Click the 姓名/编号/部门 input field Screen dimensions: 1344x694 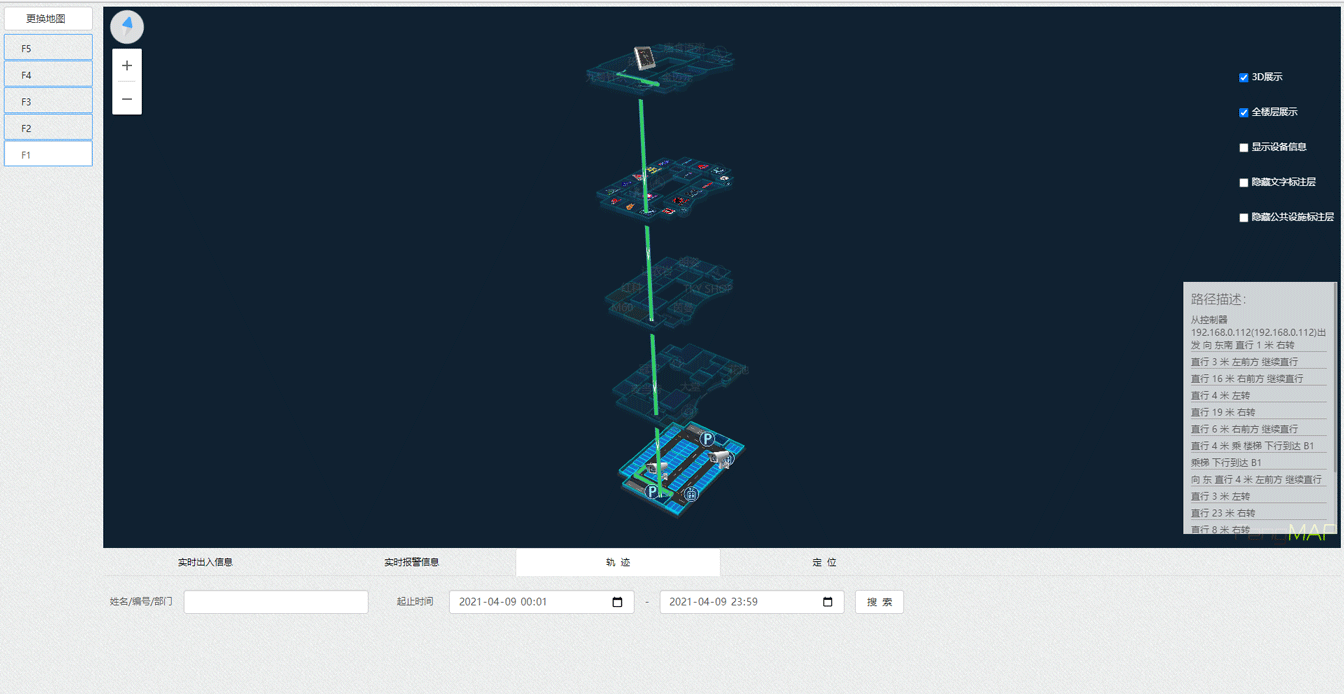pos(276,602)
